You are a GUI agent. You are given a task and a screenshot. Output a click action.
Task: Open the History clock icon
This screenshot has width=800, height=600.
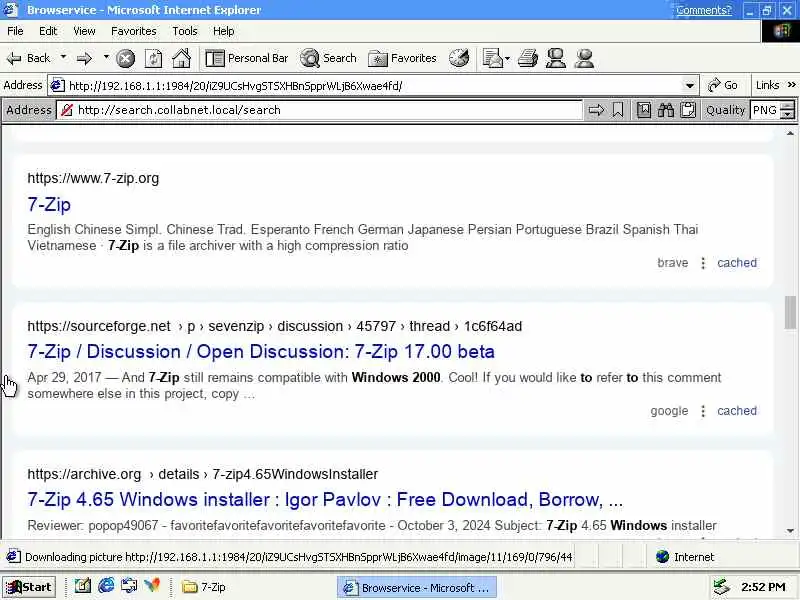(459, 58)
